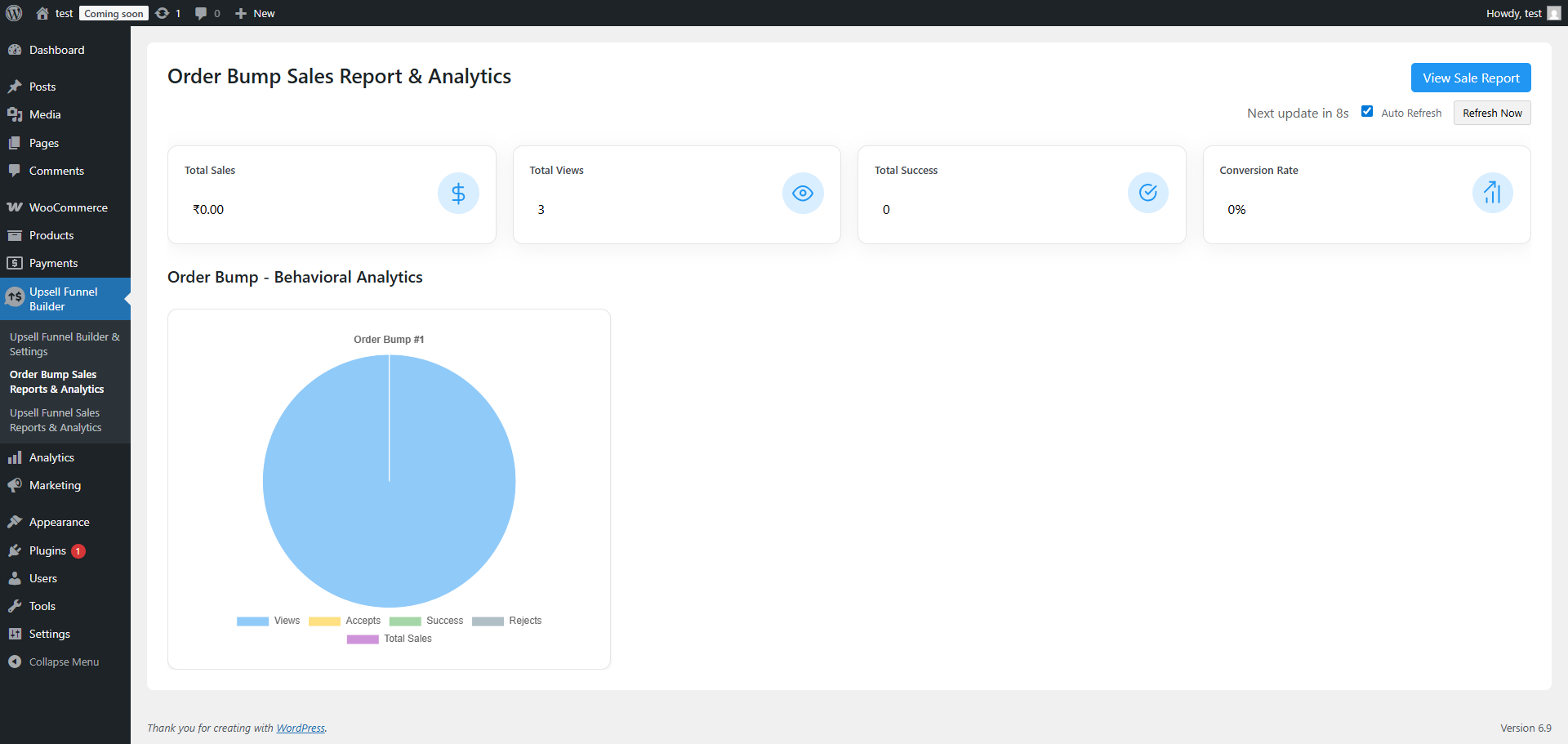Click the eye icon on Total Views card
Image resolution: width=1568 pixels, height=744 pixels.
coord(803,194)
